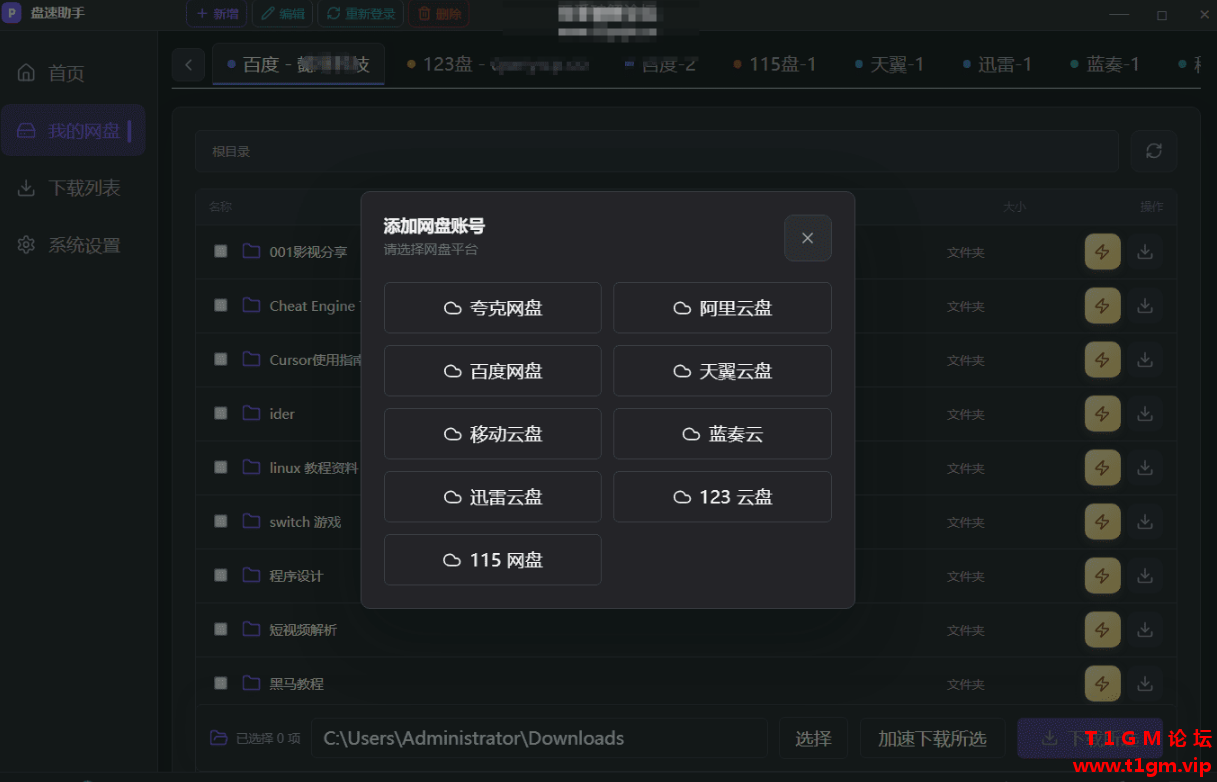Choose 夸克网盘 in the add-account dialog
1217x782 pixels.
click(493, 308)
